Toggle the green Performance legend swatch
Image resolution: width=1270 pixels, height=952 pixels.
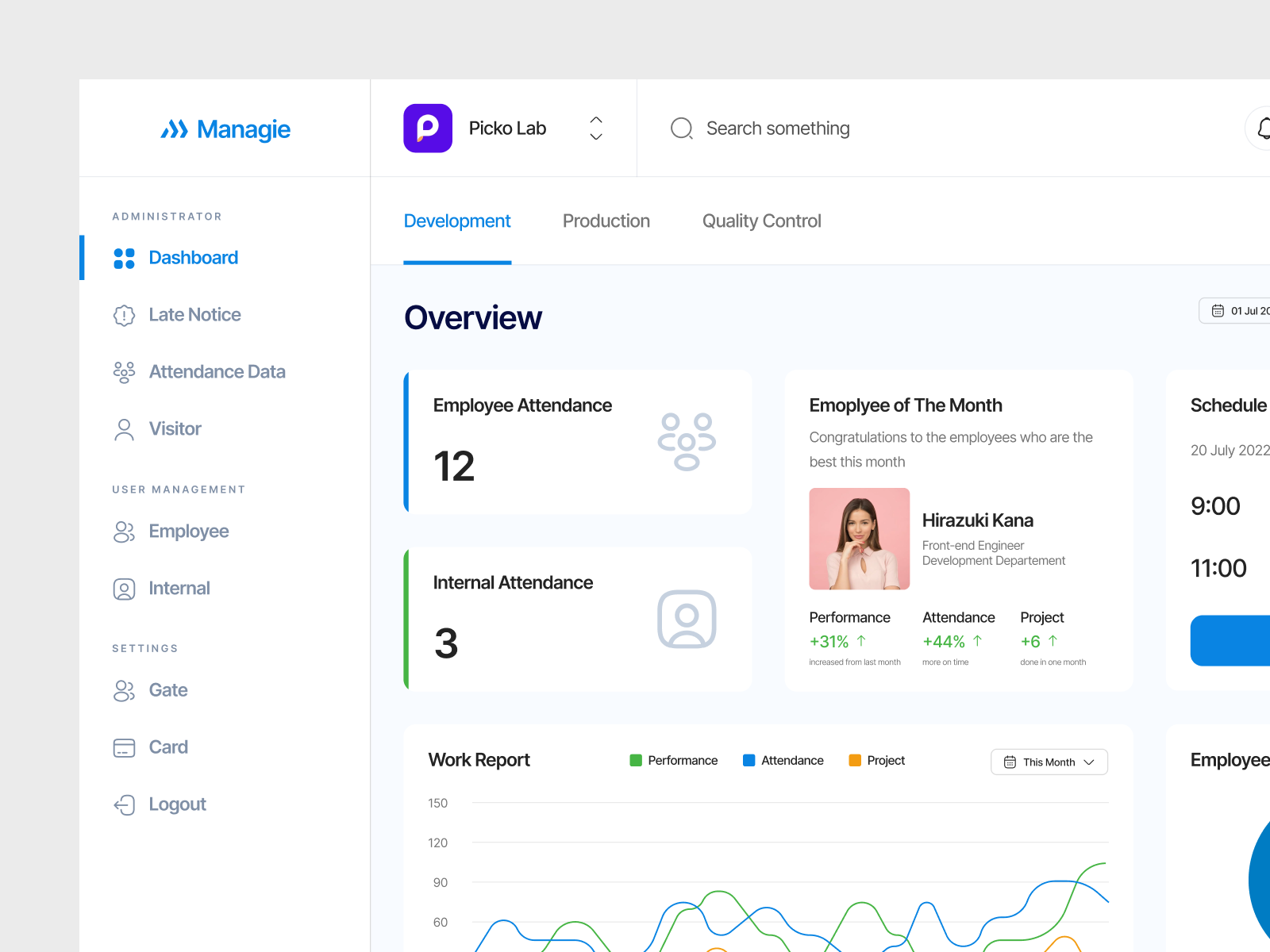coord(636,760)
